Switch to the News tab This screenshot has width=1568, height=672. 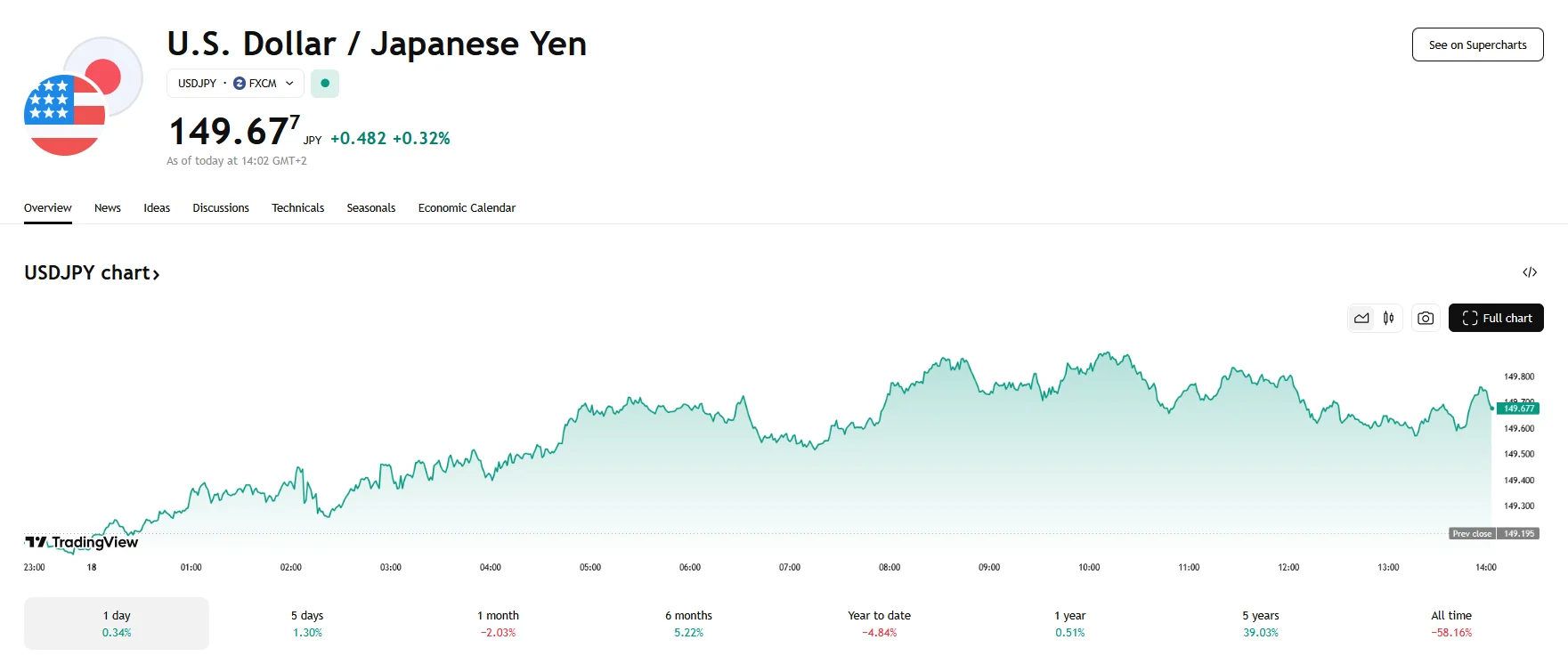tap(108, 208)
